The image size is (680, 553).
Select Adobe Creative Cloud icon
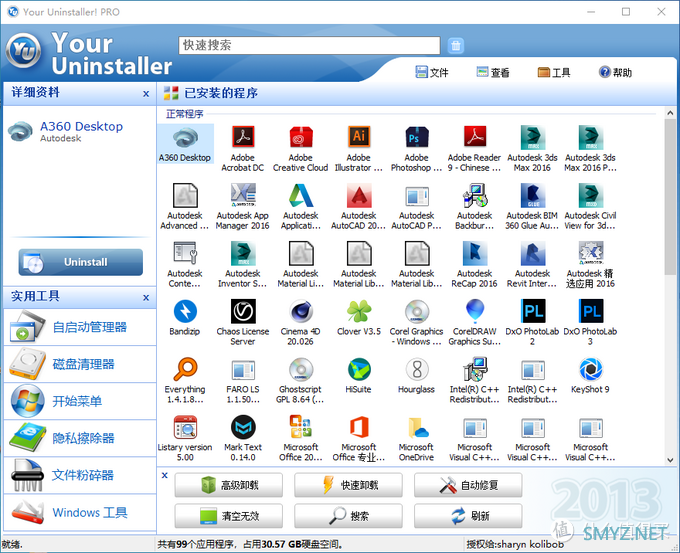tap(301, 138)
